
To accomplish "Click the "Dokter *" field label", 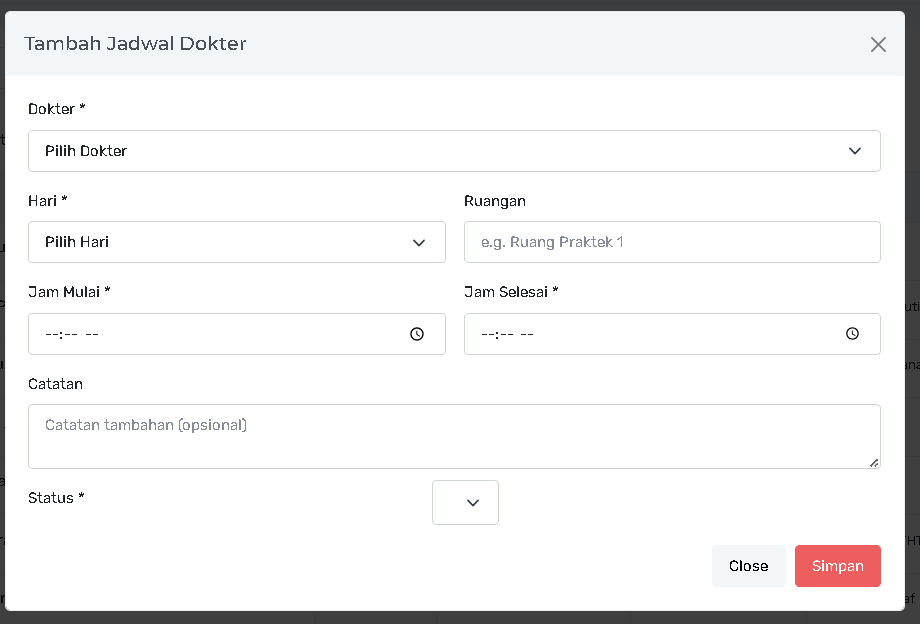I will coord(56,109).
